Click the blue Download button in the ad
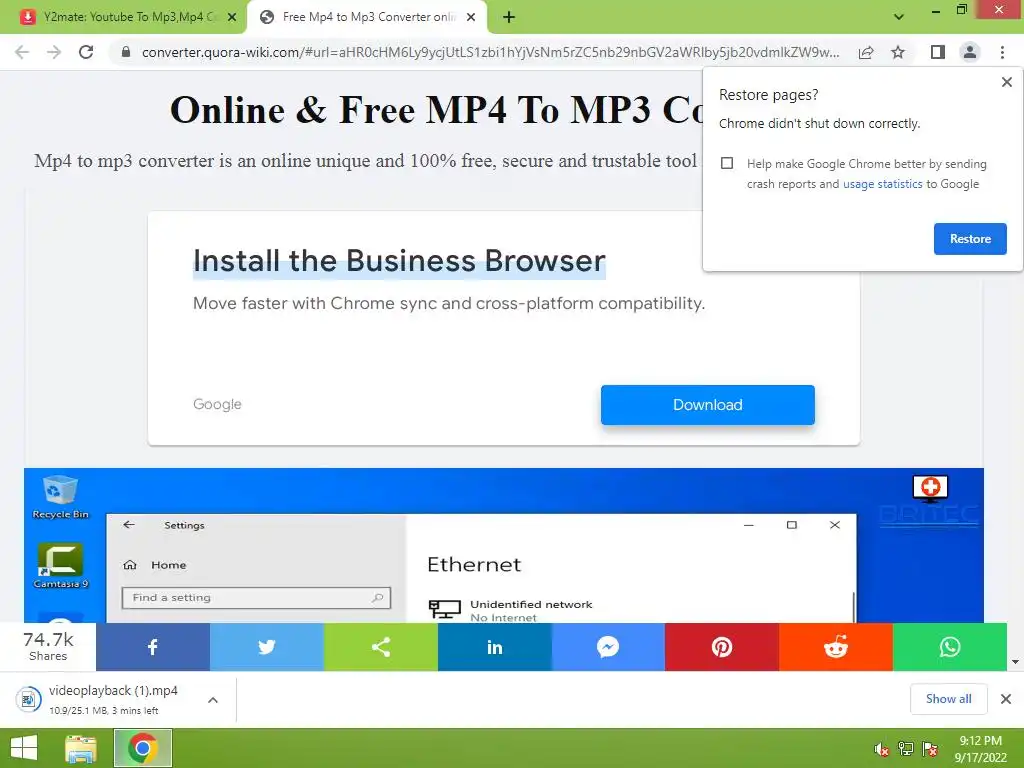 707,405
